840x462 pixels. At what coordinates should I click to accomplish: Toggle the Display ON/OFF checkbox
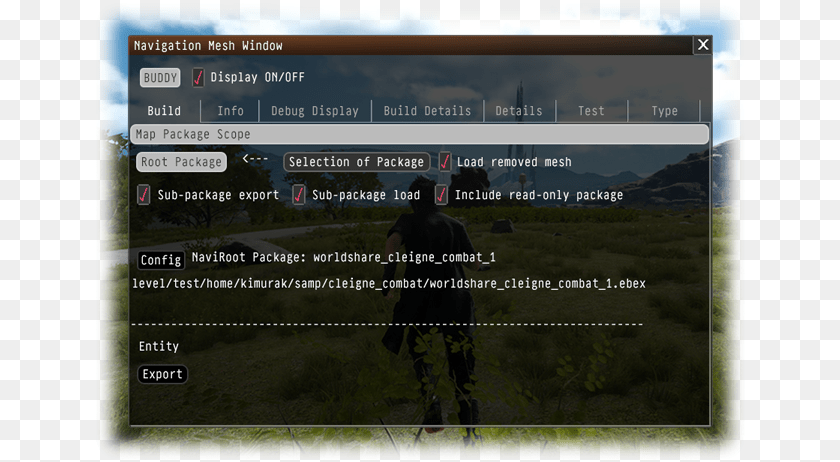(198, 78)
